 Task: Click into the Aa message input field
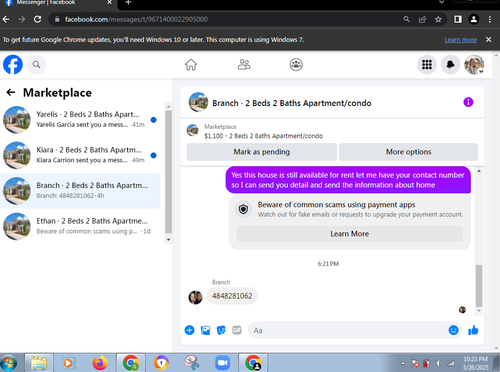click(x=348, y=330)
